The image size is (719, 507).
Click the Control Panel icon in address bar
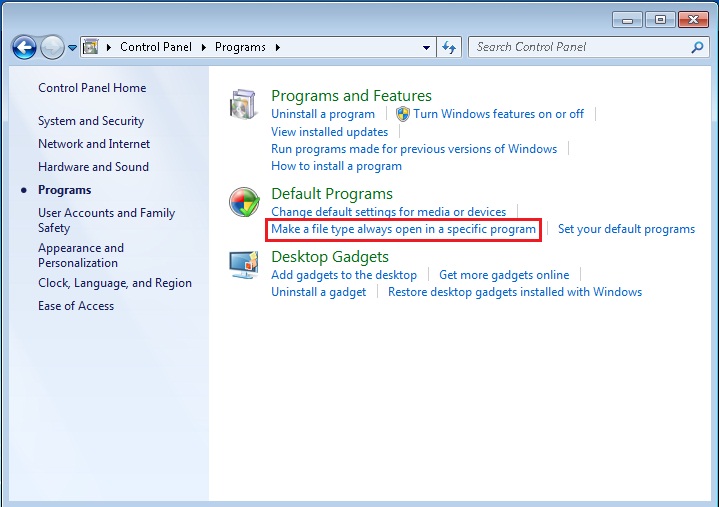pos(91,47)
